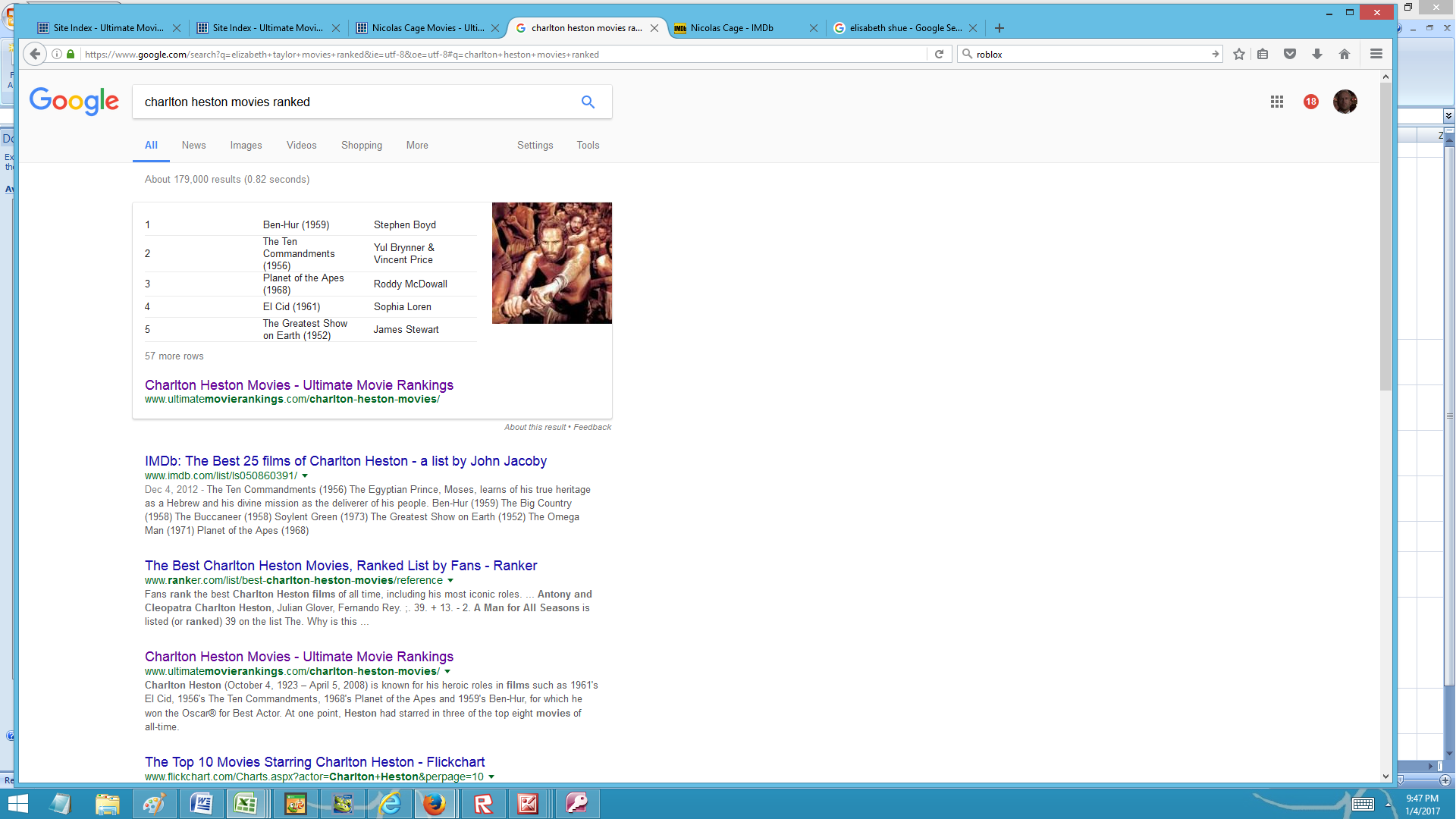Show hidden system tray icons
Screen dimensions: 1456x819
coord(1388,805)
